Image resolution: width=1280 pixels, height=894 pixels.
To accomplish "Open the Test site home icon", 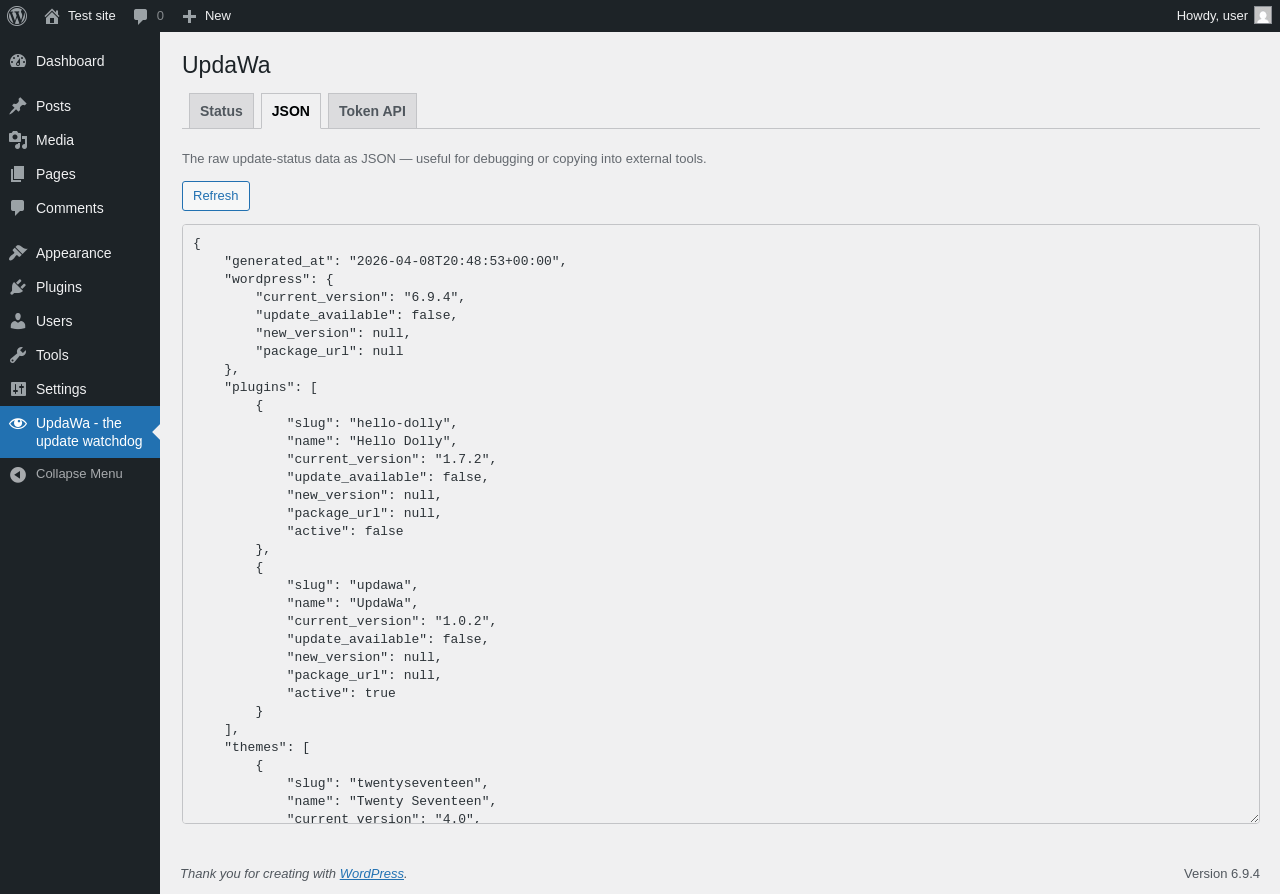I will pos(52,16).
